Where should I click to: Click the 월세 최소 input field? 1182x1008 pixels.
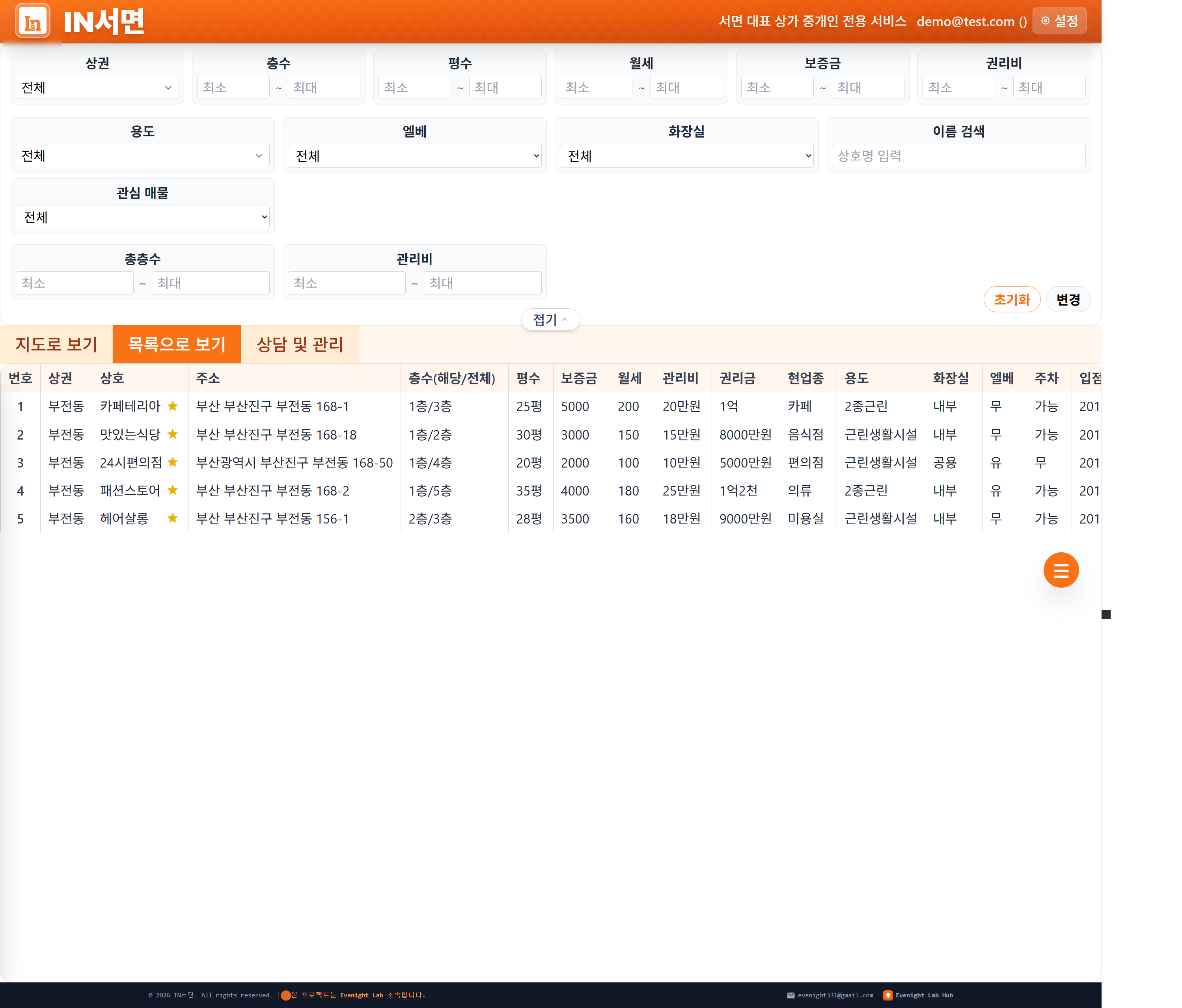click(x=596, y=87)
